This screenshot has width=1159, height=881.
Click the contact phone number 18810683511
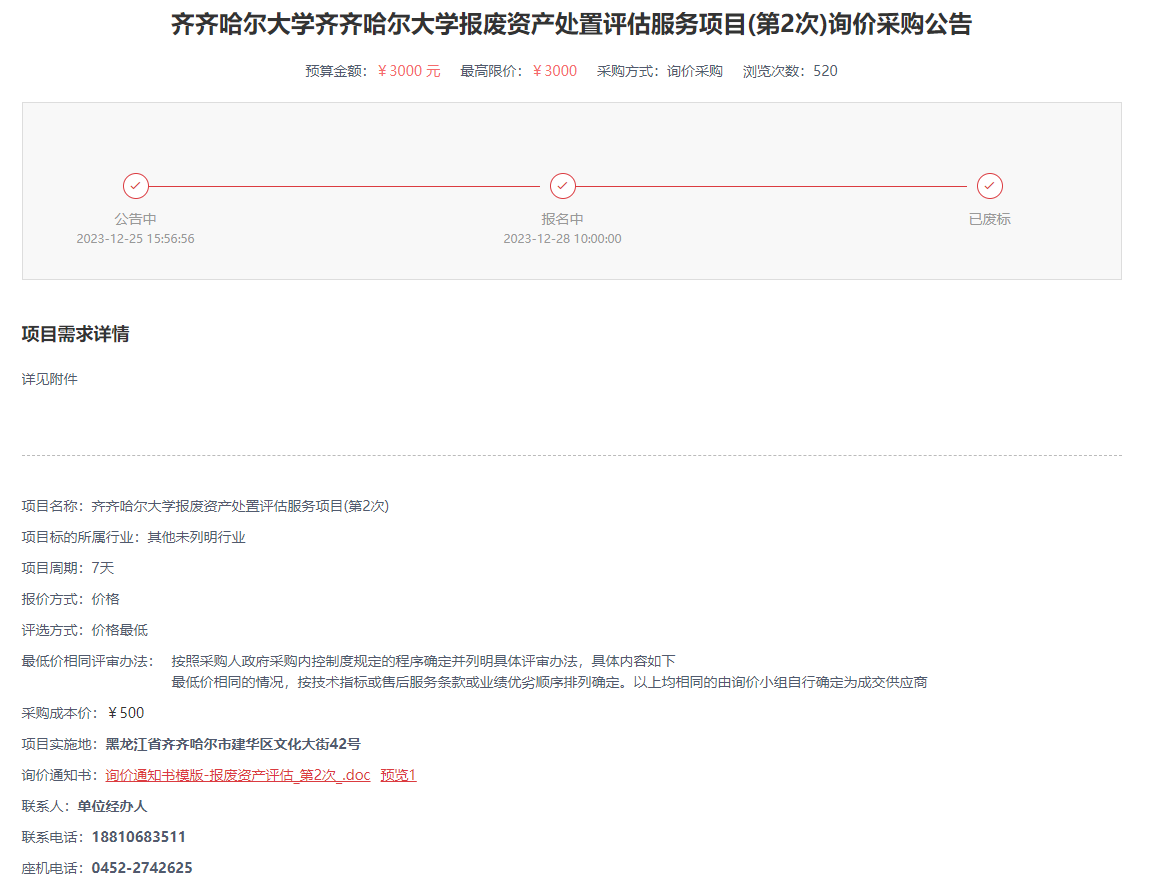(x=138, y=837)
